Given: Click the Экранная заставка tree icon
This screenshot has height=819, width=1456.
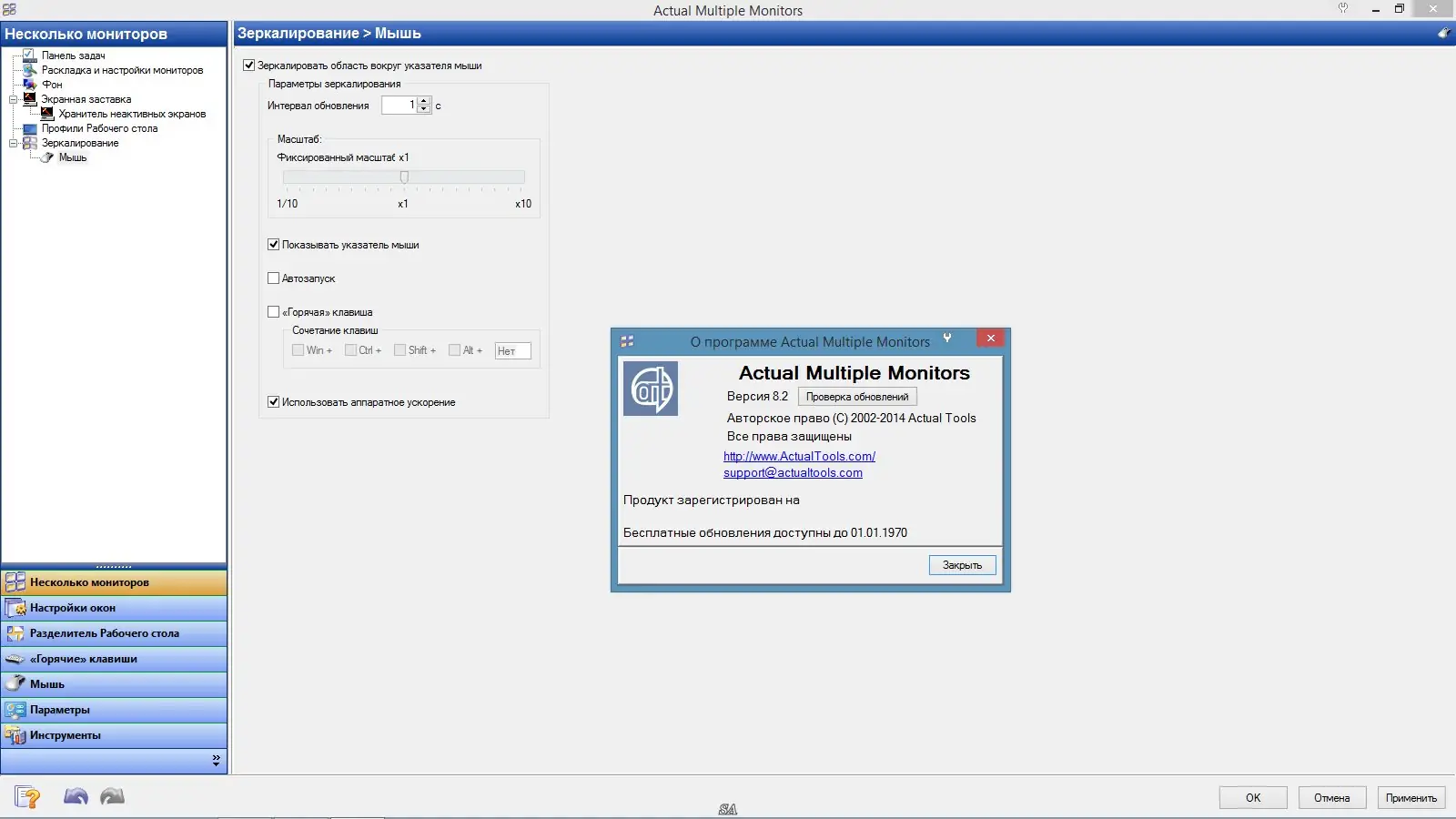Looking at the screenshot, I should pyautogui.click(x=29, y=99).
